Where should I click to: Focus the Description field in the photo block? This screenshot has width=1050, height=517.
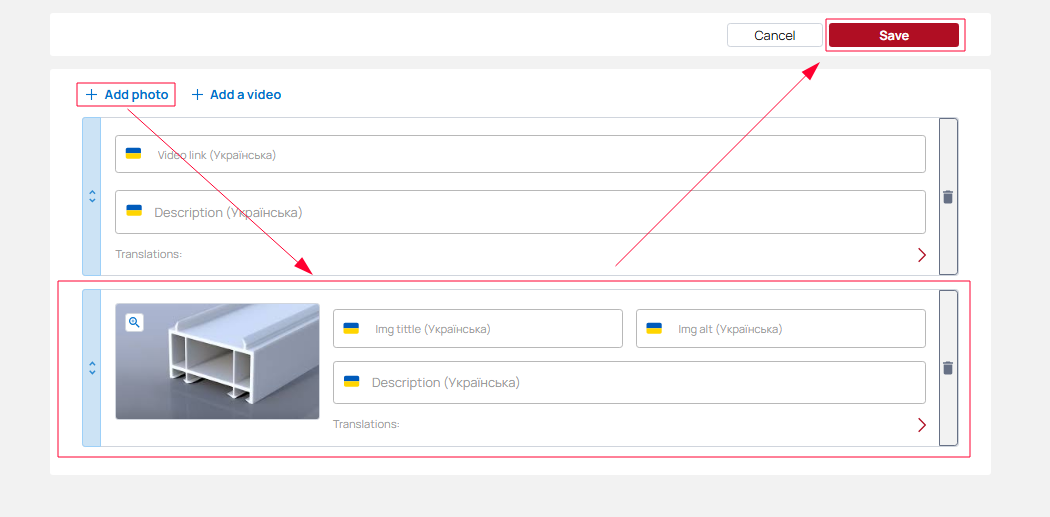tap(629, 382)
